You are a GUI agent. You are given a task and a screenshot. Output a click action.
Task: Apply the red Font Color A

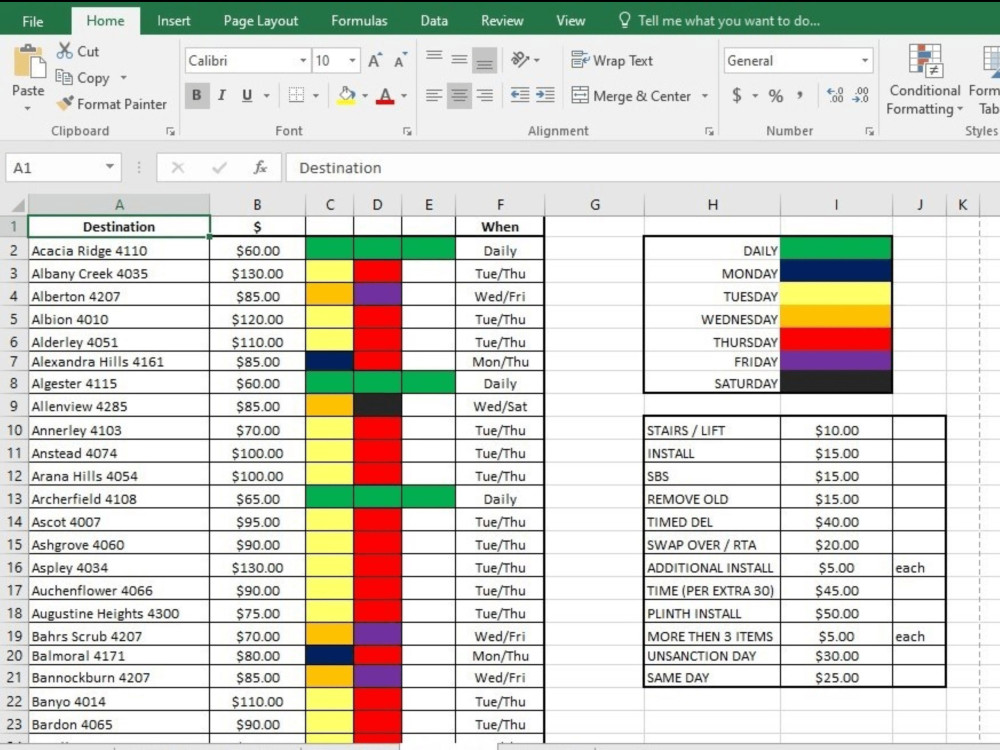point(385,95)
